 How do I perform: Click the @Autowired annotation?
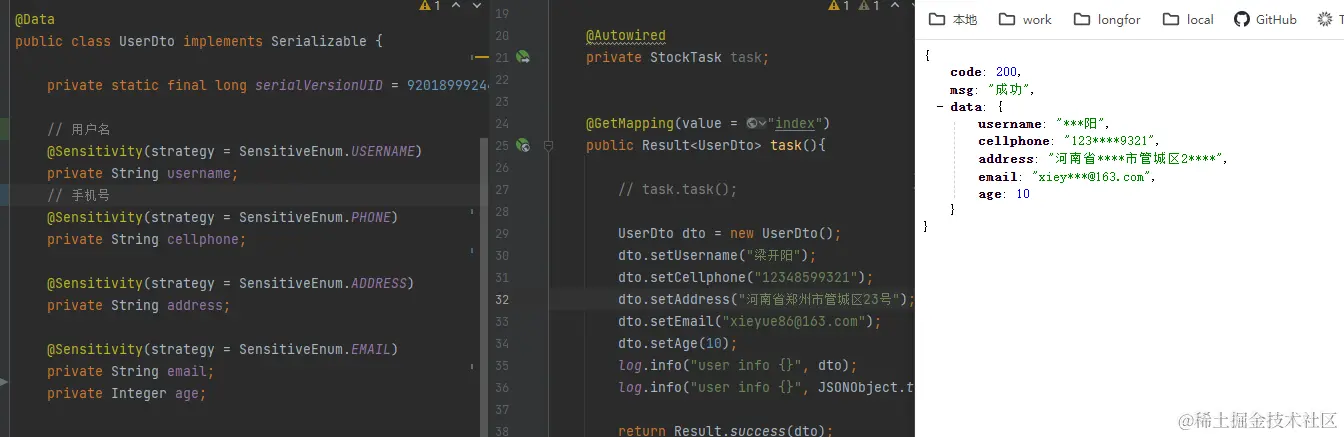[x=626, y=35]
